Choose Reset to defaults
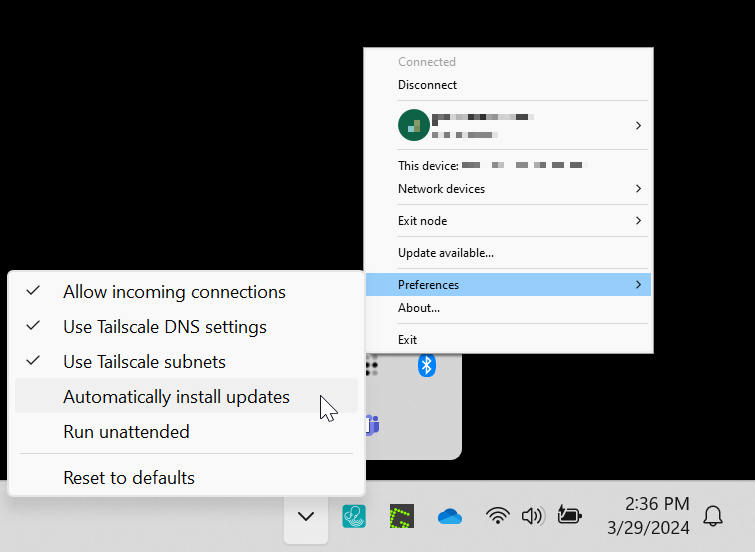The width and height of the screenshot is (755, 552). pos(186,477)
